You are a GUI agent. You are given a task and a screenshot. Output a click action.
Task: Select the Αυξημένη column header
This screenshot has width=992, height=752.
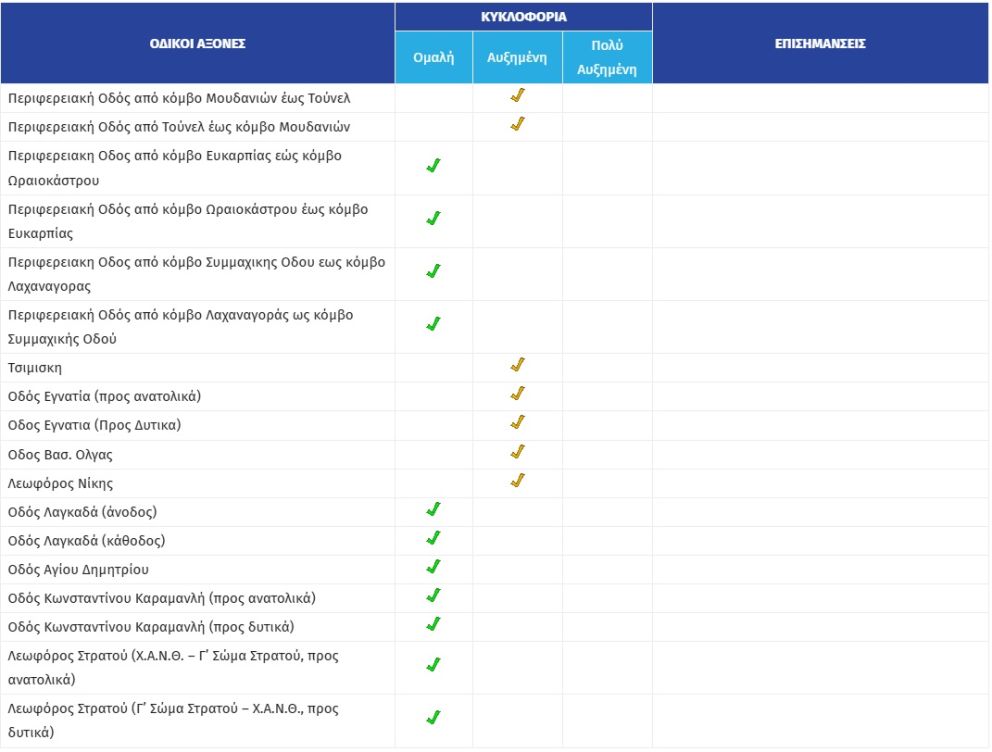(x=517, y=57)
